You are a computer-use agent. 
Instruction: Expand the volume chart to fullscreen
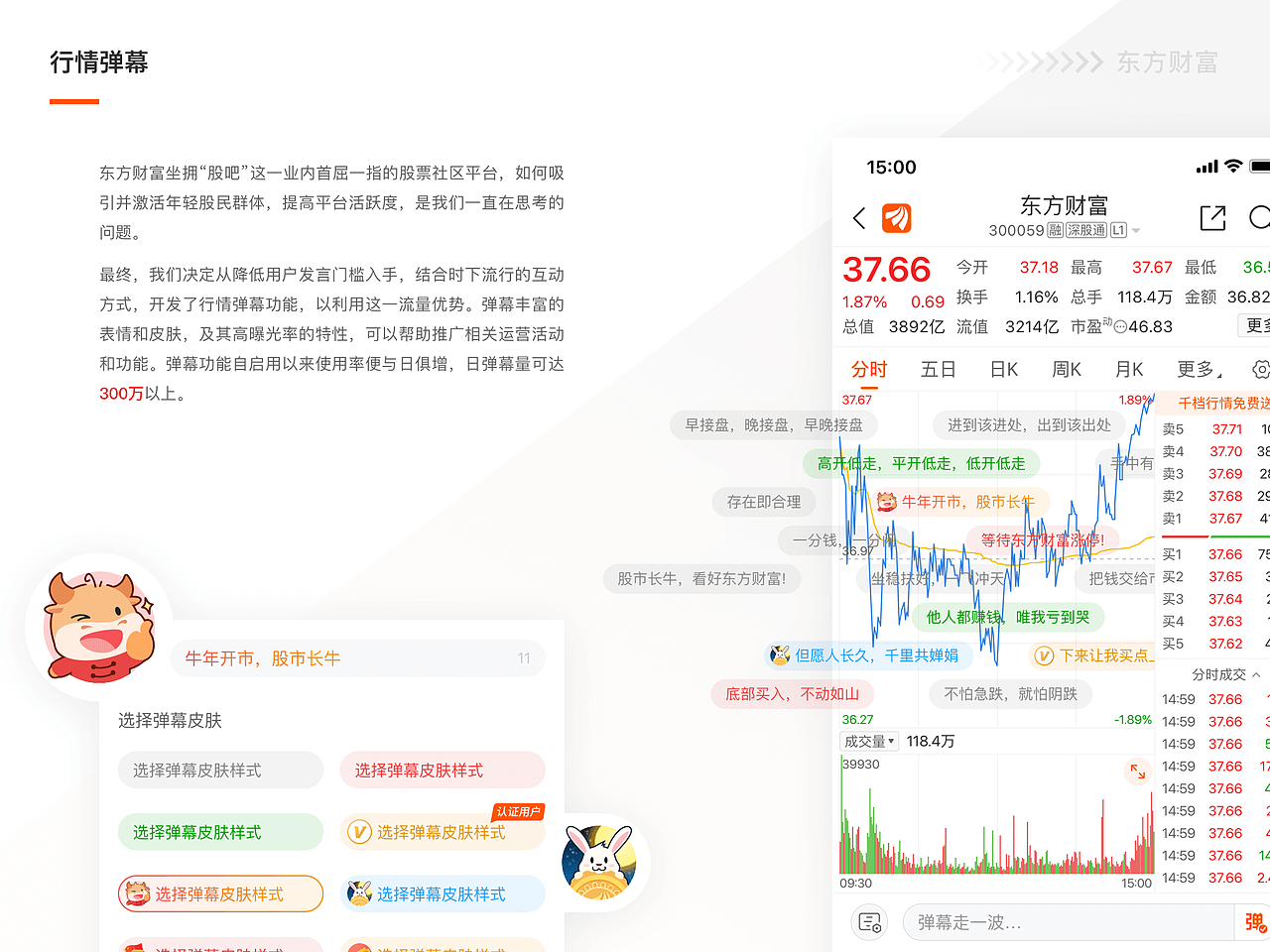pyautogui.click(x=1137, y=771)
